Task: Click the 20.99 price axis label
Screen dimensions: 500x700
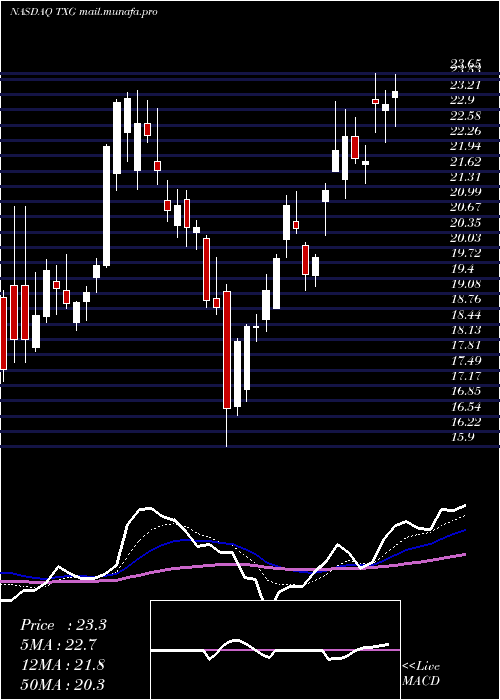Action: (x=466, y=192)
